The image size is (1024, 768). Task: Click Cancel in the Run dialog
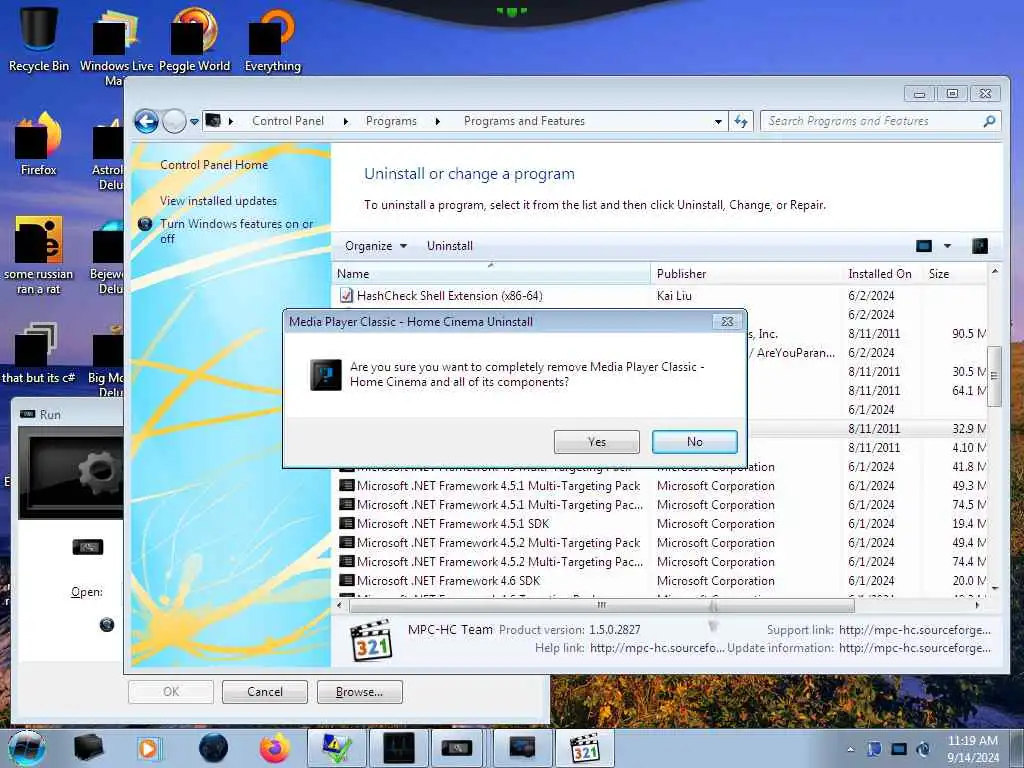(x=264, y=692)
